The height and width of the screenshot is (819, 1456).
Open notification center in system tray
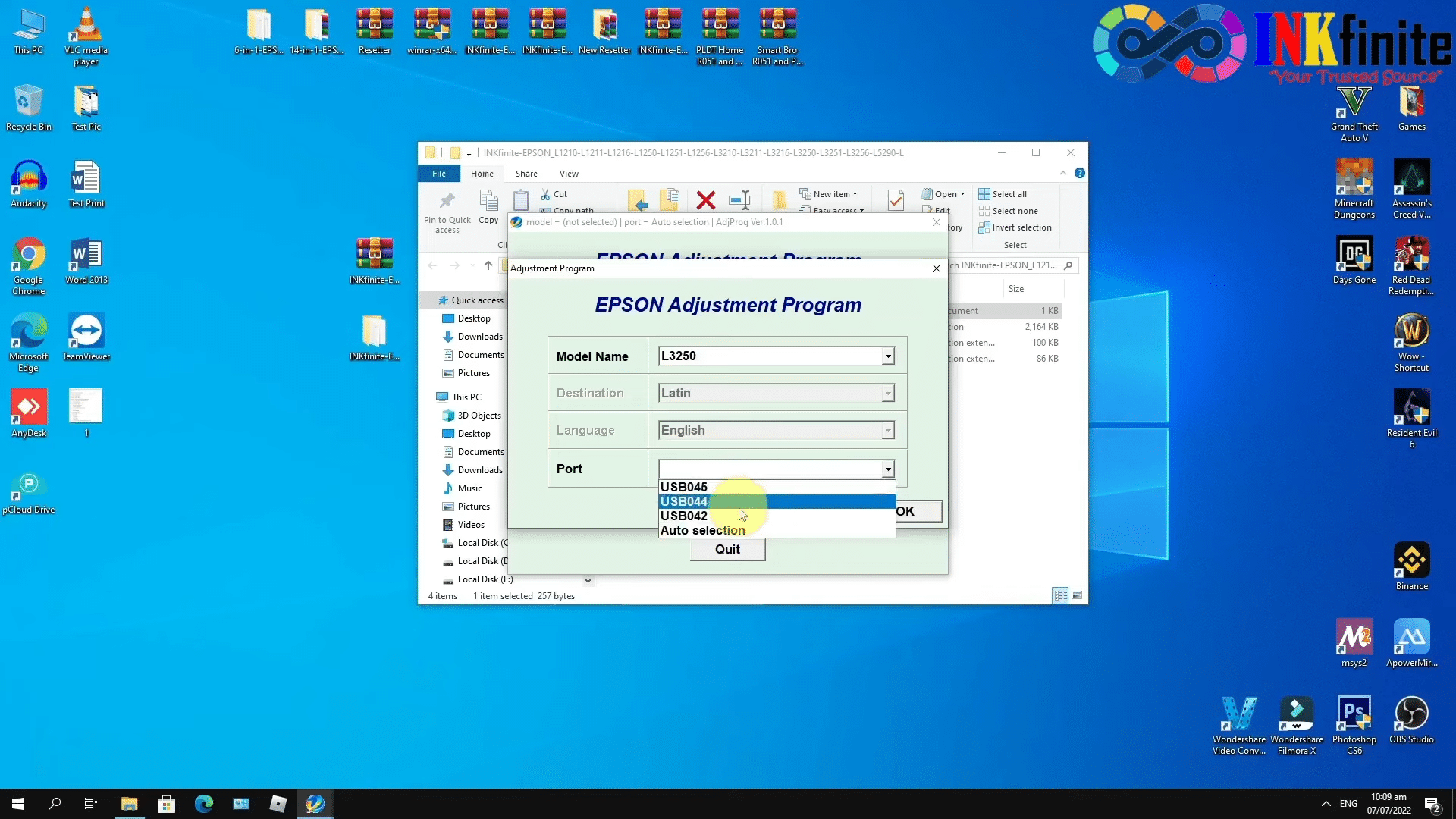point(1432,805)
